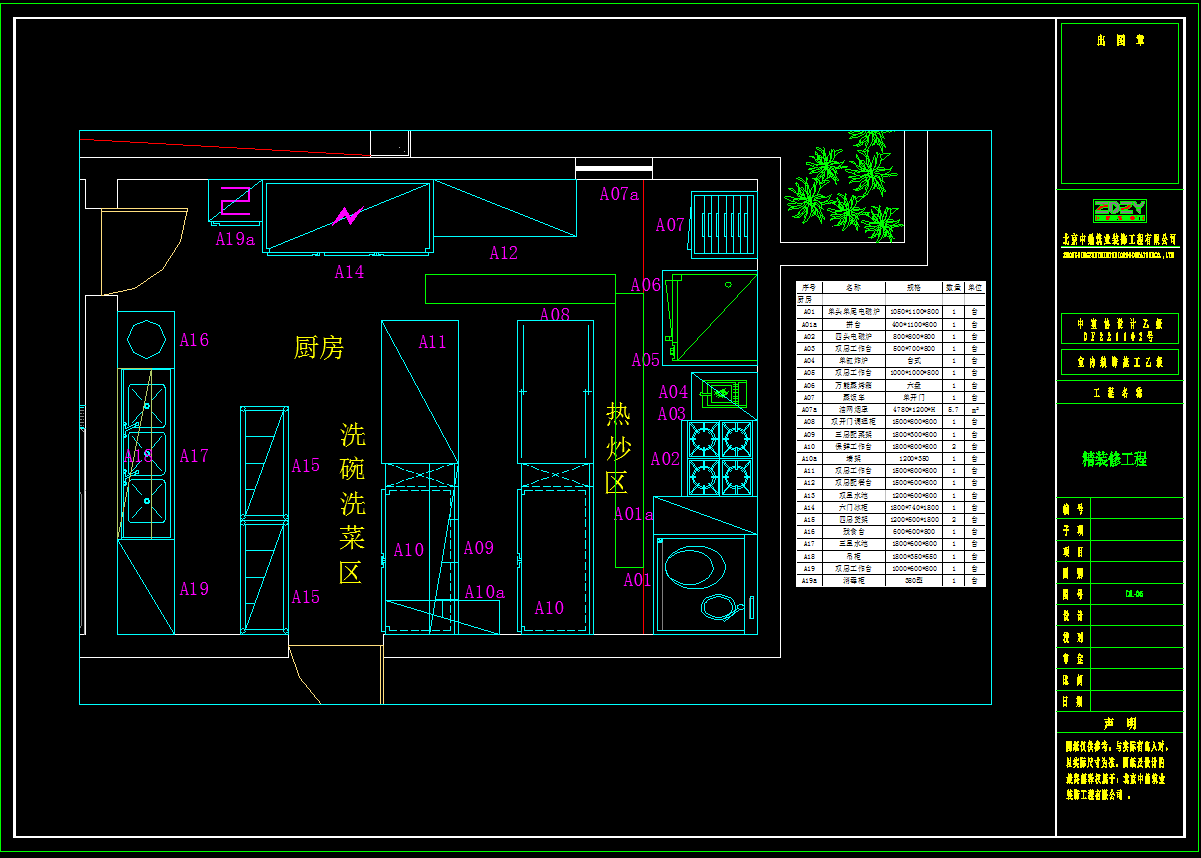
Task: Select the magenta symbol above A19a
Action: point(236,201)
